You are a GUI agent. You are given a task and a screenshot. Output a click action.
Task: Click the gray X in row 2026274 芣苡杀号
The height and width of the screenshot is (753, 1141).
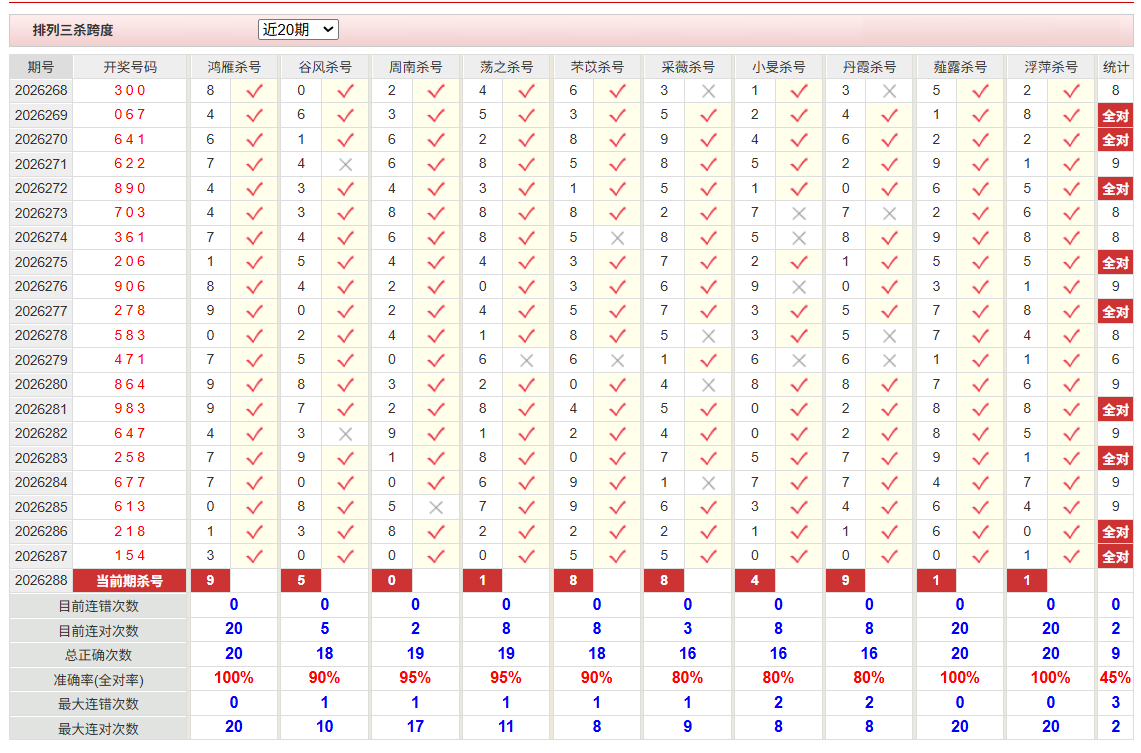coord(617,238)
